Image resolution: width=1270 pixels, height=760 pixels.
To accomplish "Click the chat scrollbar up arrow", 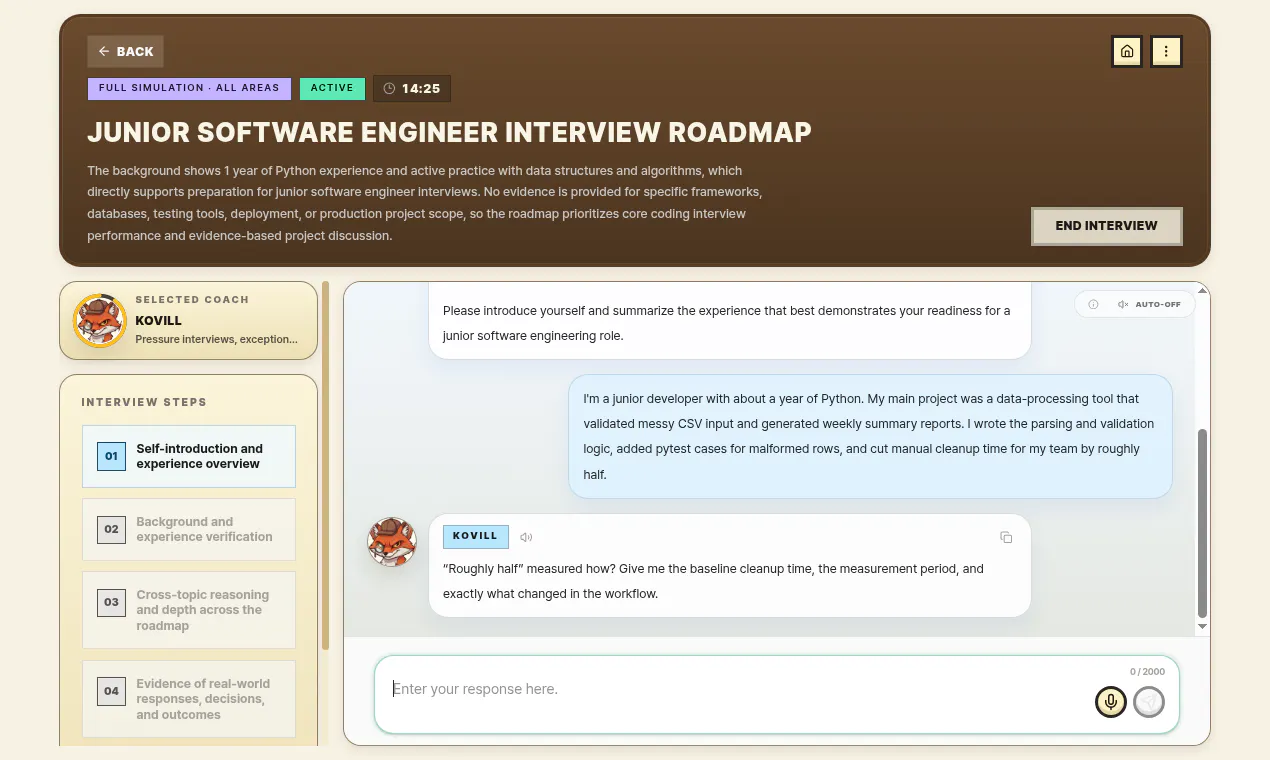I will (x=1202, y=290).
